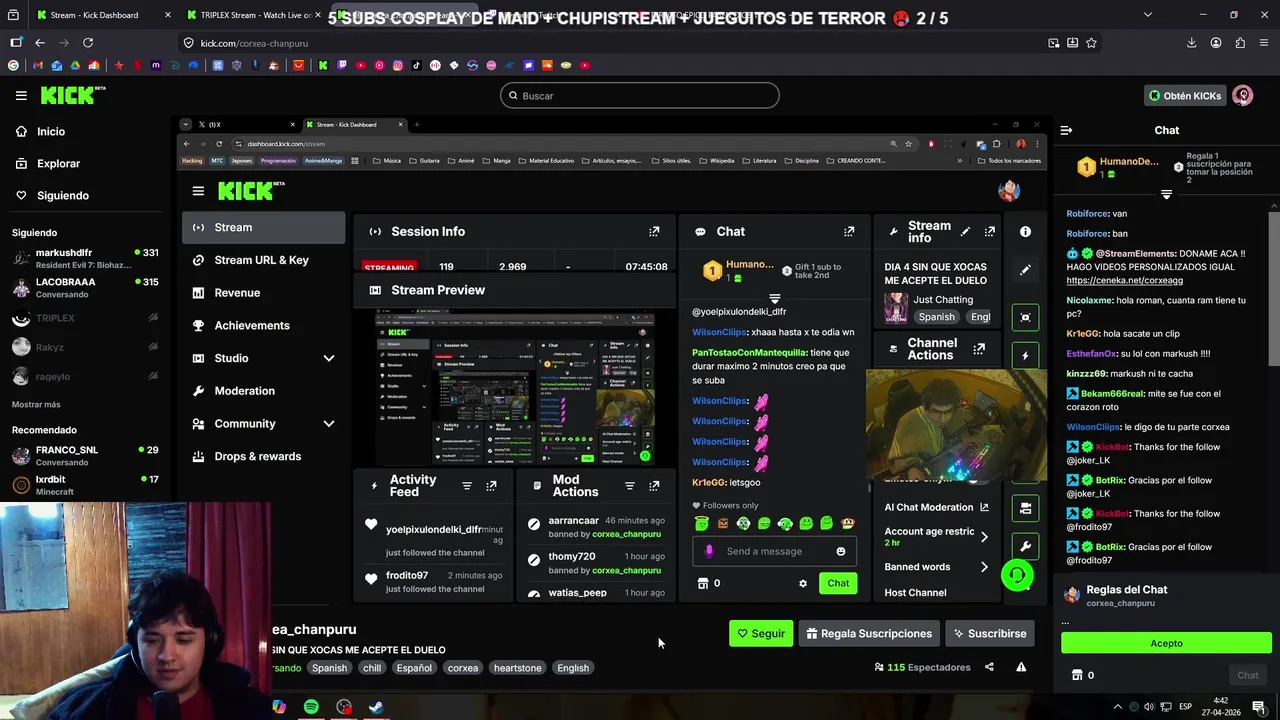Open the browser tab search dropdown
1280x720 pixels.
click(1147, 15)
